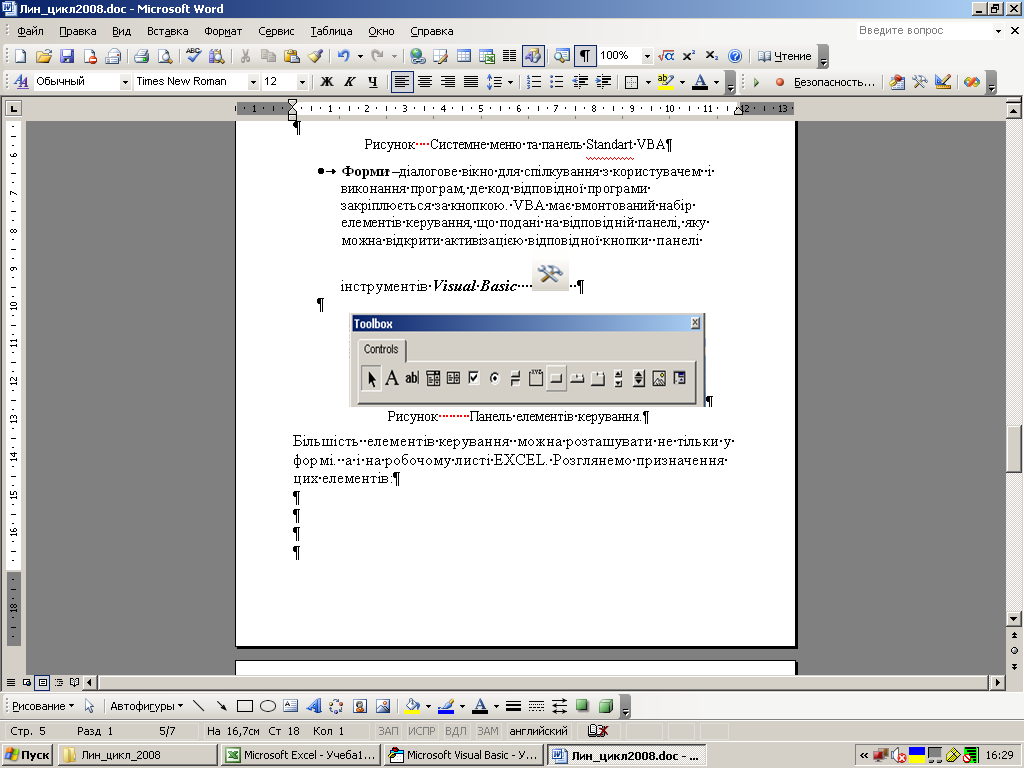This screenshot has height=768, width=1024.
Task: Expand line spacing dropdown arrow
Action: coord(510,82)
